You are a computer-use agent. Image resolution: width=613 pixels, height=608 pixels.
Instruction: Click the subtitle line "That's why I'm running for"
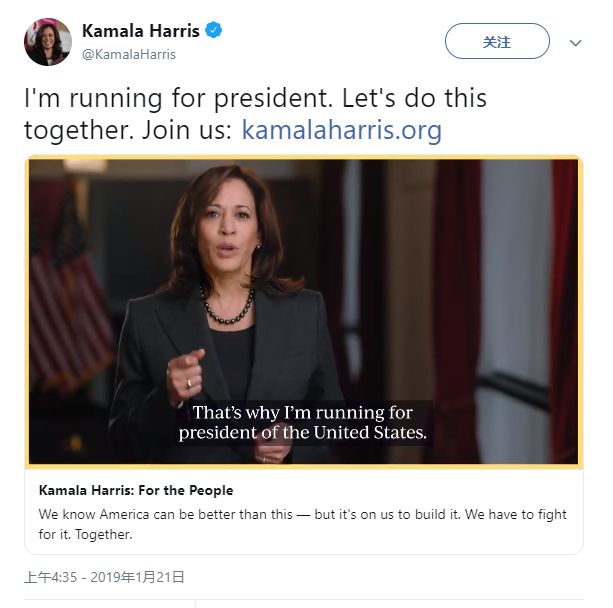click(x=303, y=413)
